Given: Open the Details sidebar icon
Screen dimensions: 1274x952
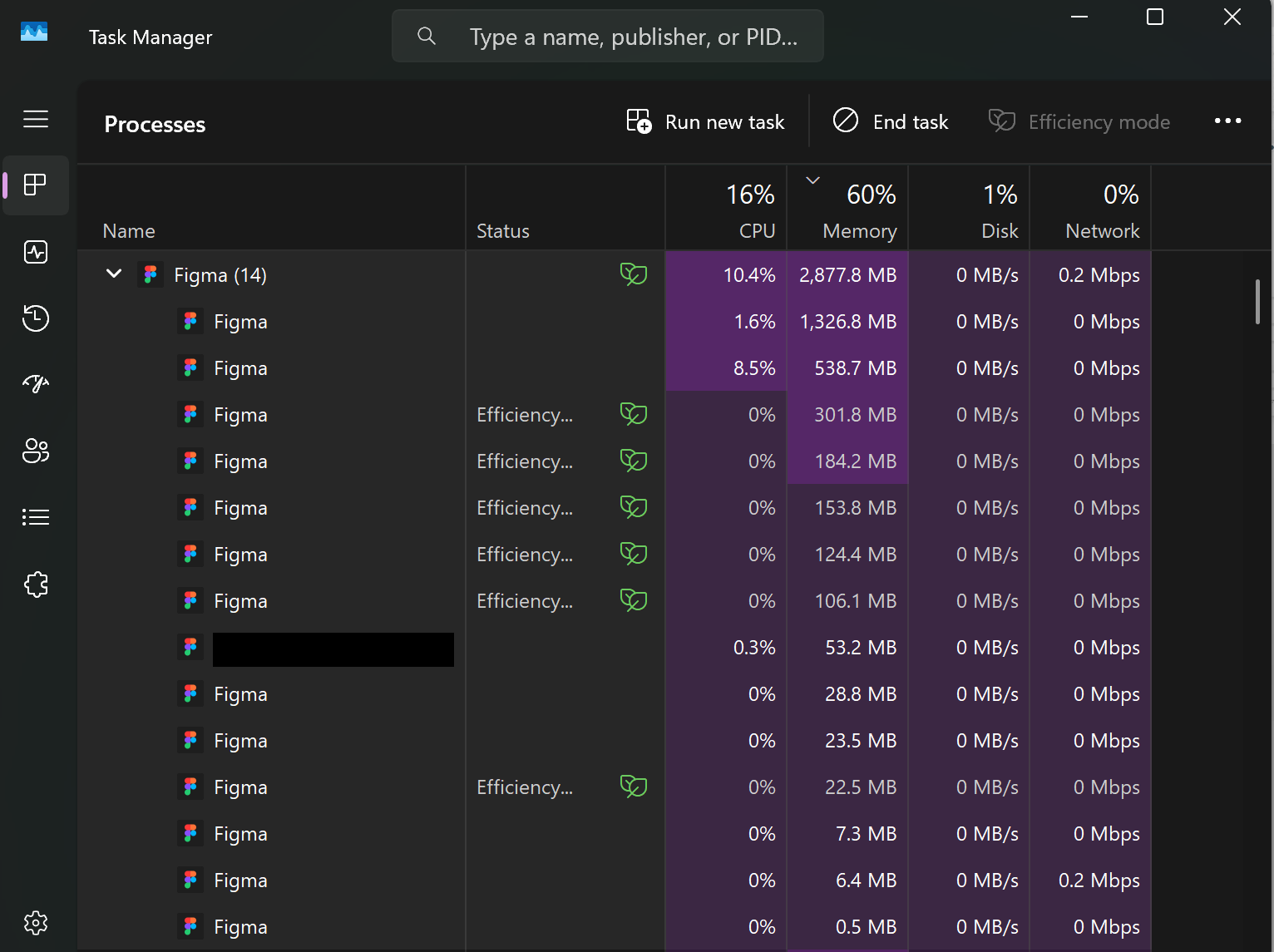Looking at the screenshot, I should click(x=36, y=517).
